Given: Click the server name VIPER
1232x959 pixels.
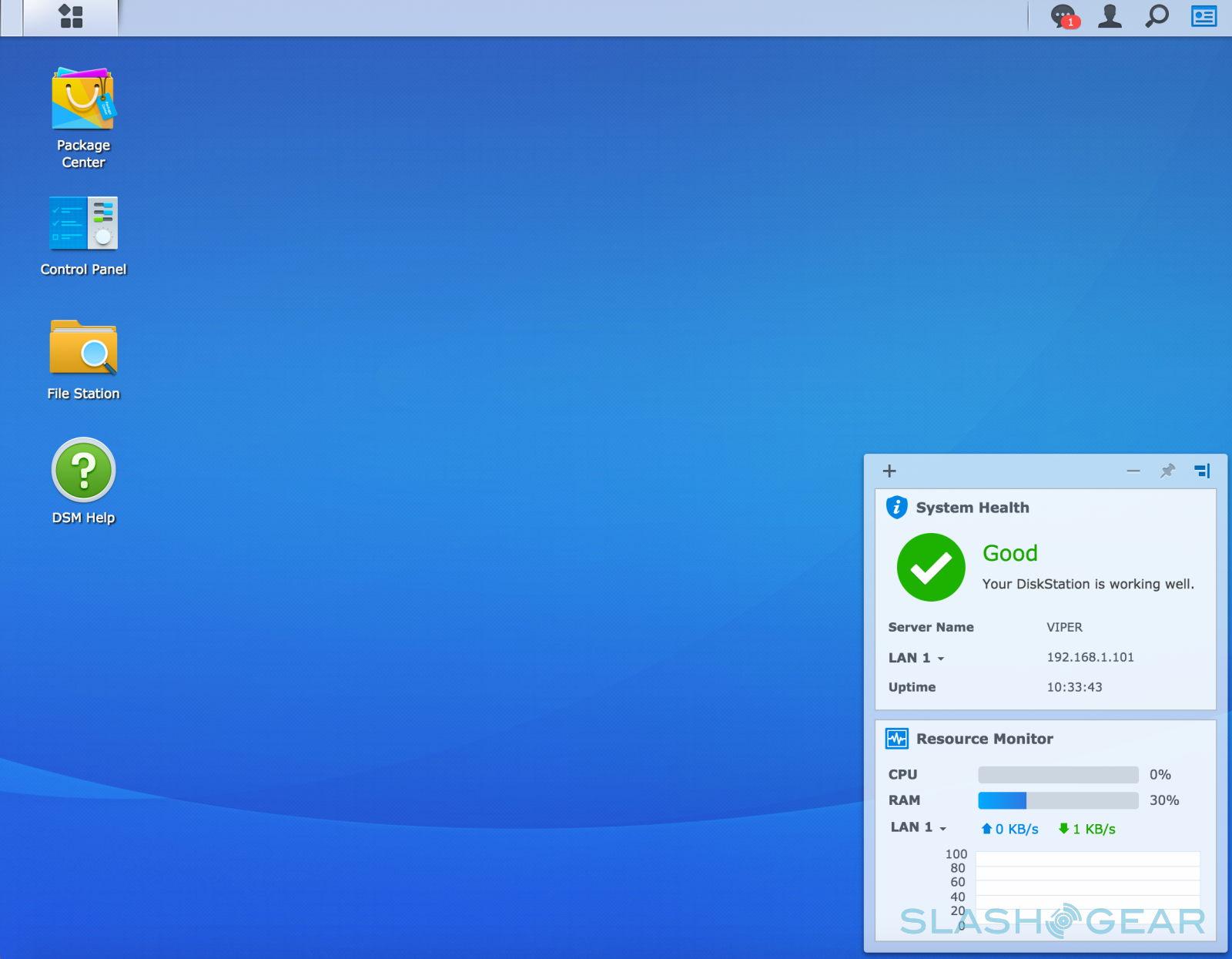Looking at the screenshot, I should 1064,627.
